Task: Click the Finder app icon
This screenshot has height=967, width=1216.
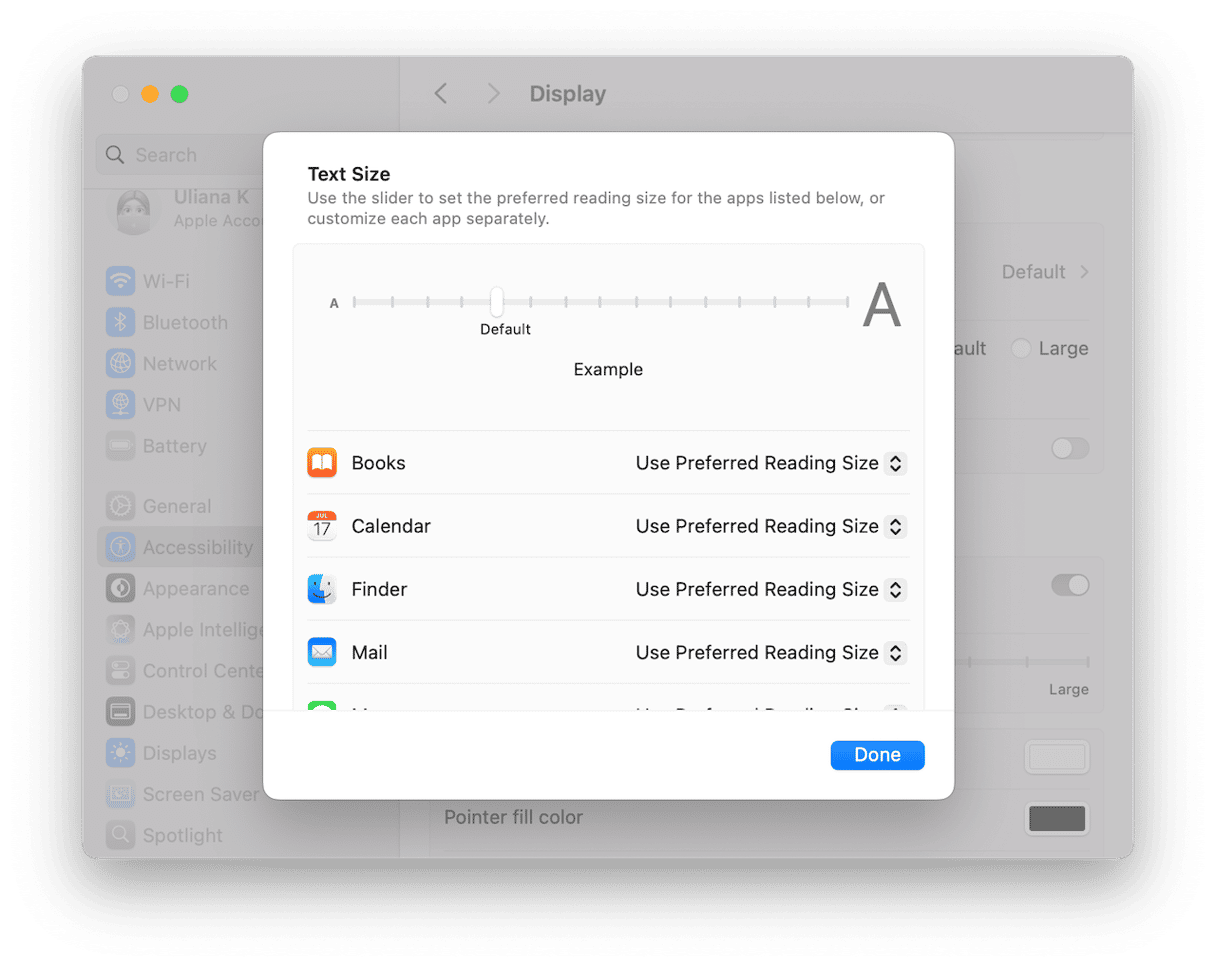Action: [x=322, y=589]
